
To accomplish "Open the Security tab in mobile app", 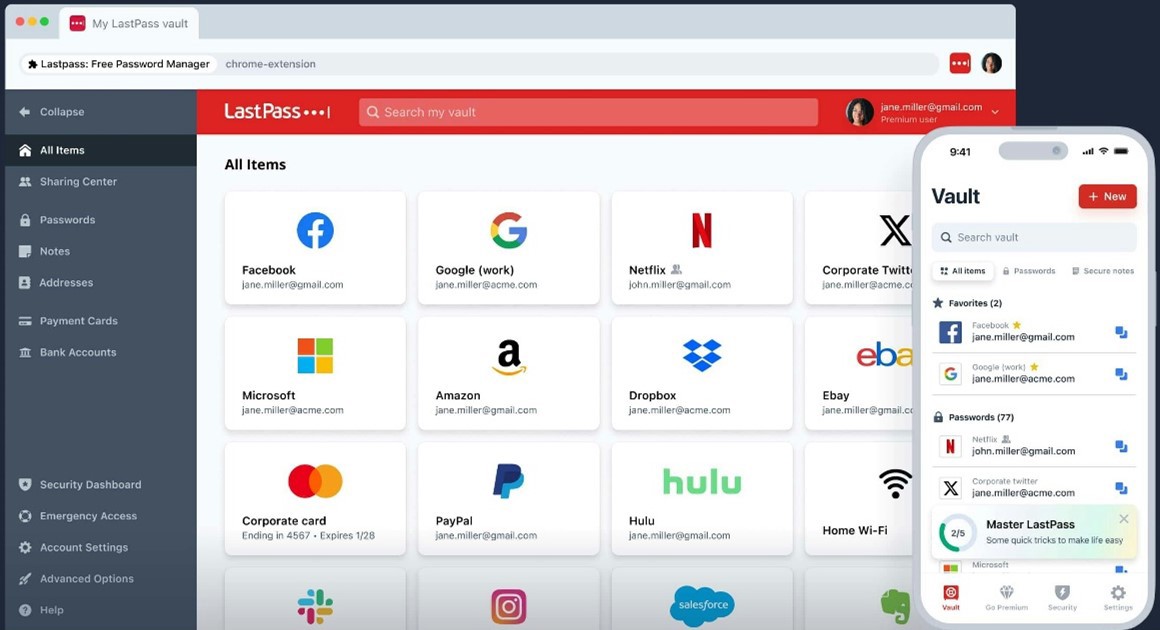I will tap(1062, 597).
